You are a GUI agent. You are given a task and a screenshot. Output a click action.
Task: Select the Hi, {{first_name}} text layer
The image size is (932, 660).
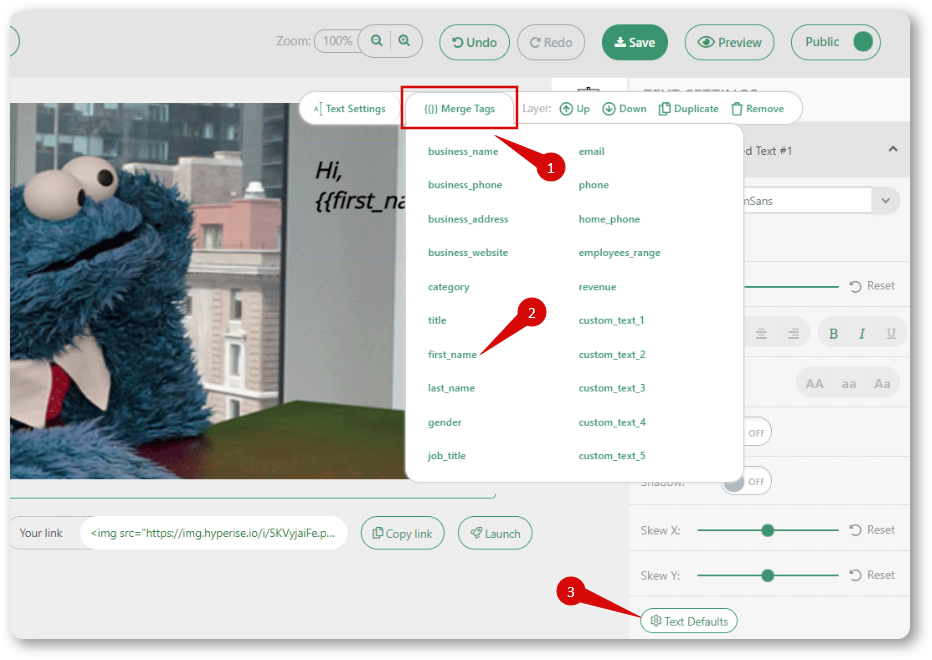[x=360, y=186]
